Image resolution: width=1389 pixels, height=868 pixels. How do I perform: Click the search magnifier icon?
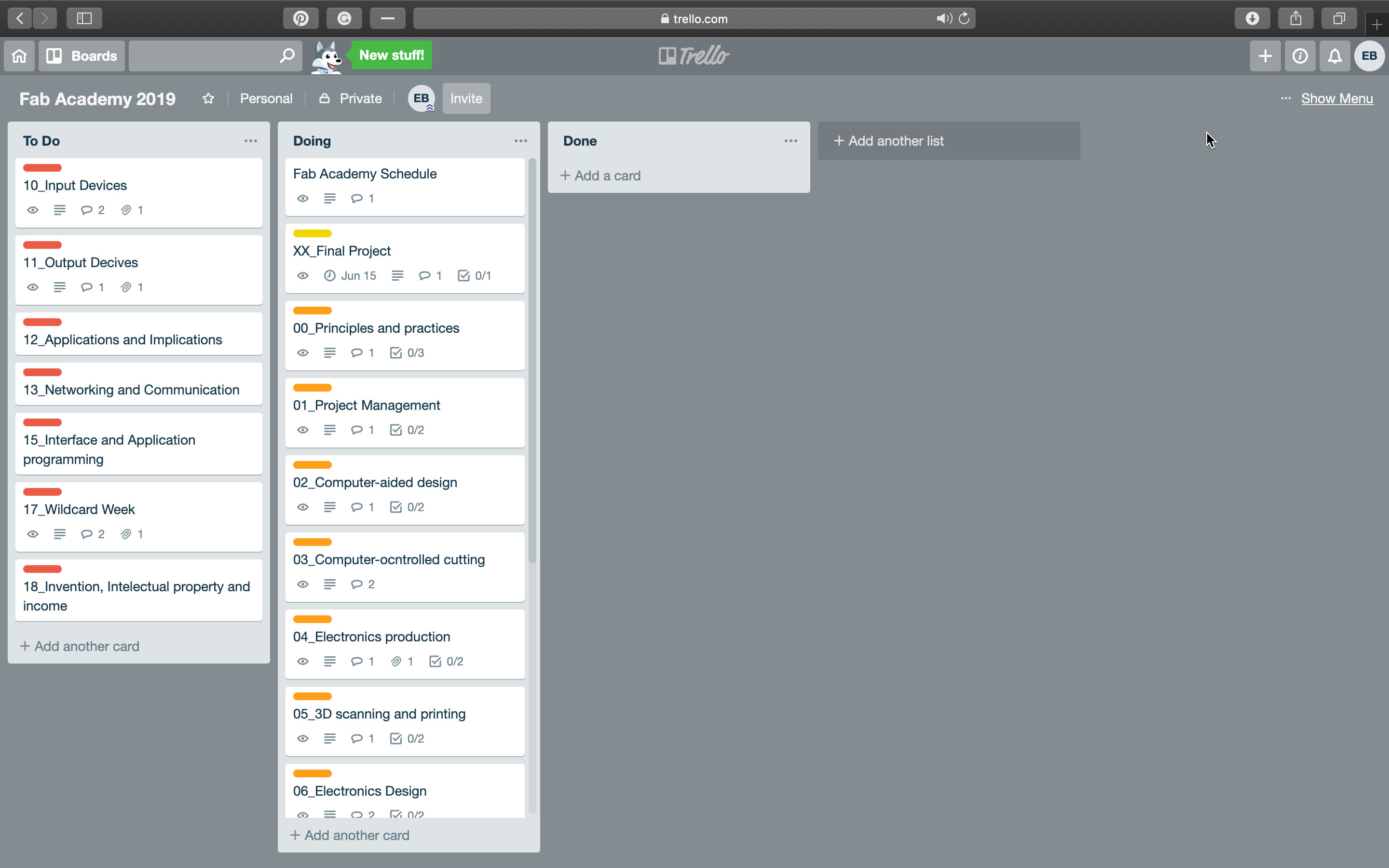click(x=287, y=55)
